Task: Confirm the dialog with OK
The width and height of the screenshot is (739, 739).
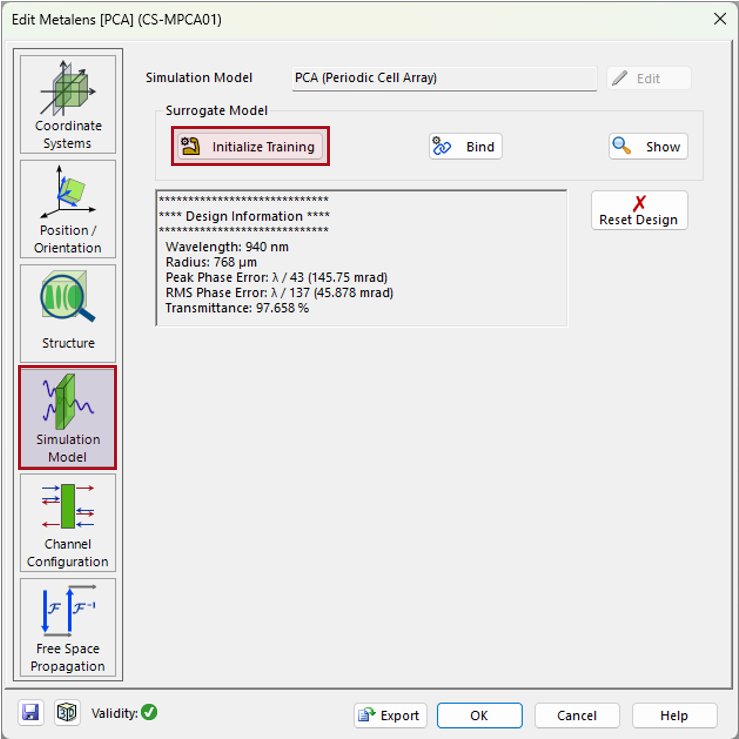Action: click(x=479, y=715)
